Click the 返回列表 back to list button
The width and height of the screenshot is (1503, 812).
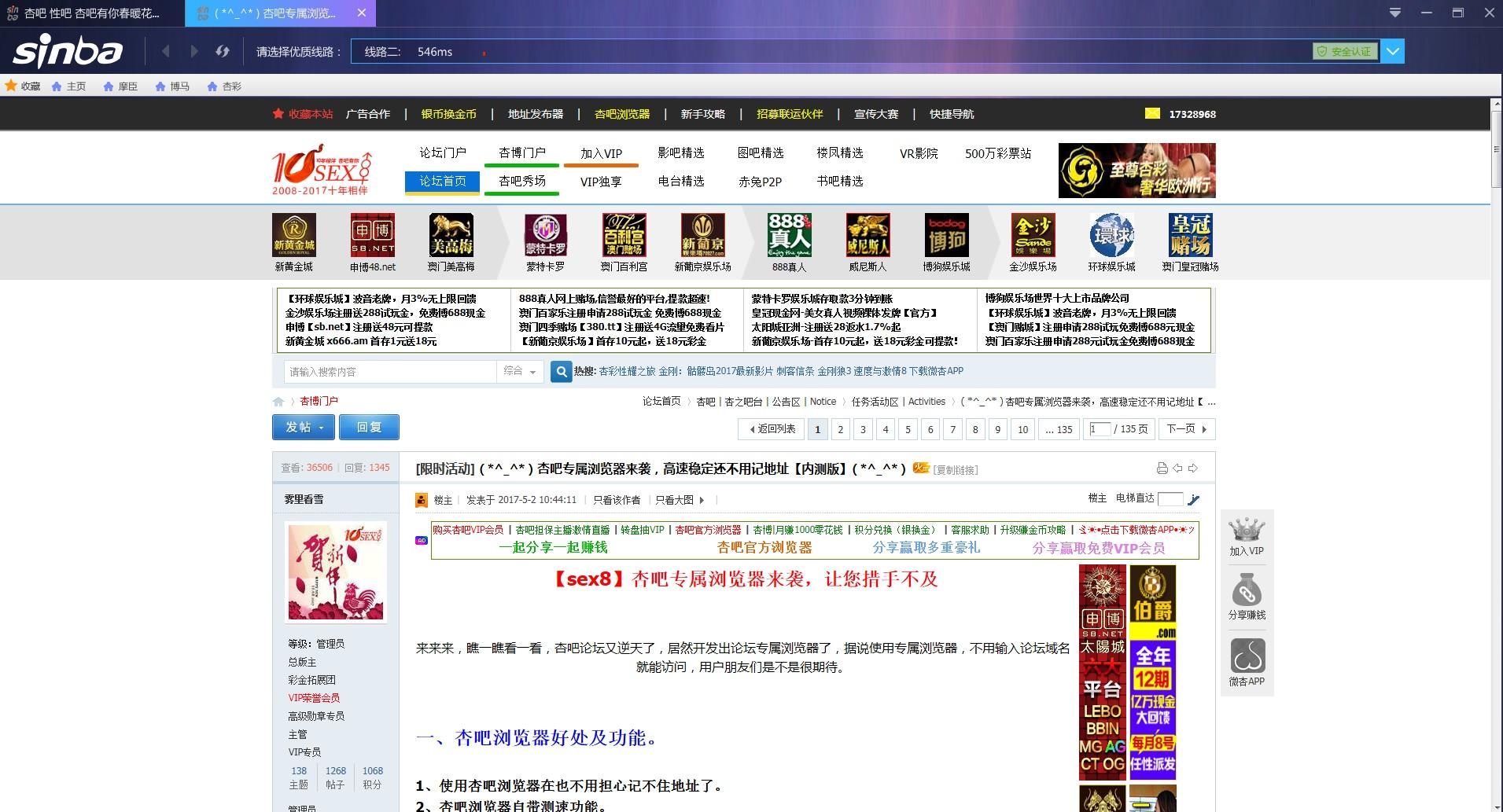[x=771, y=429]
